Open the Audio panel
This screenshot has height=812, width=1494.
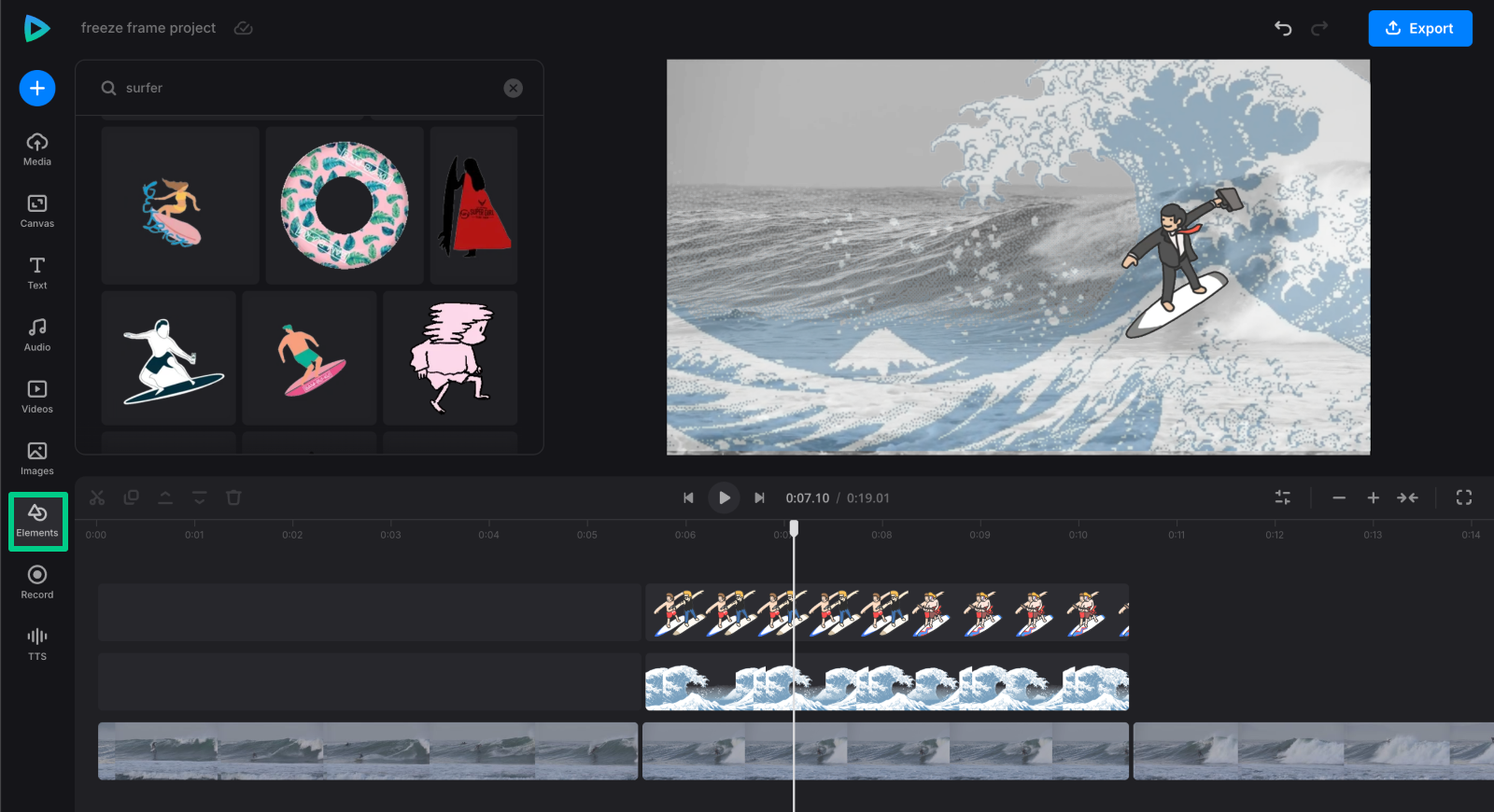[x=37, y=334]
